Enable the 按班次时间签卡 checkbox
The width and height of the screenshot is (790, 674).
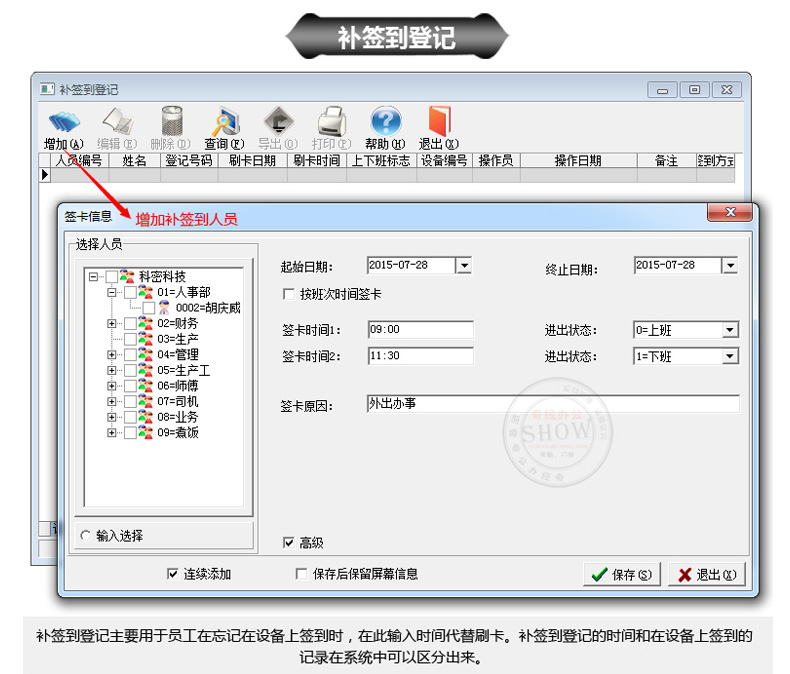tap(289, 295)
